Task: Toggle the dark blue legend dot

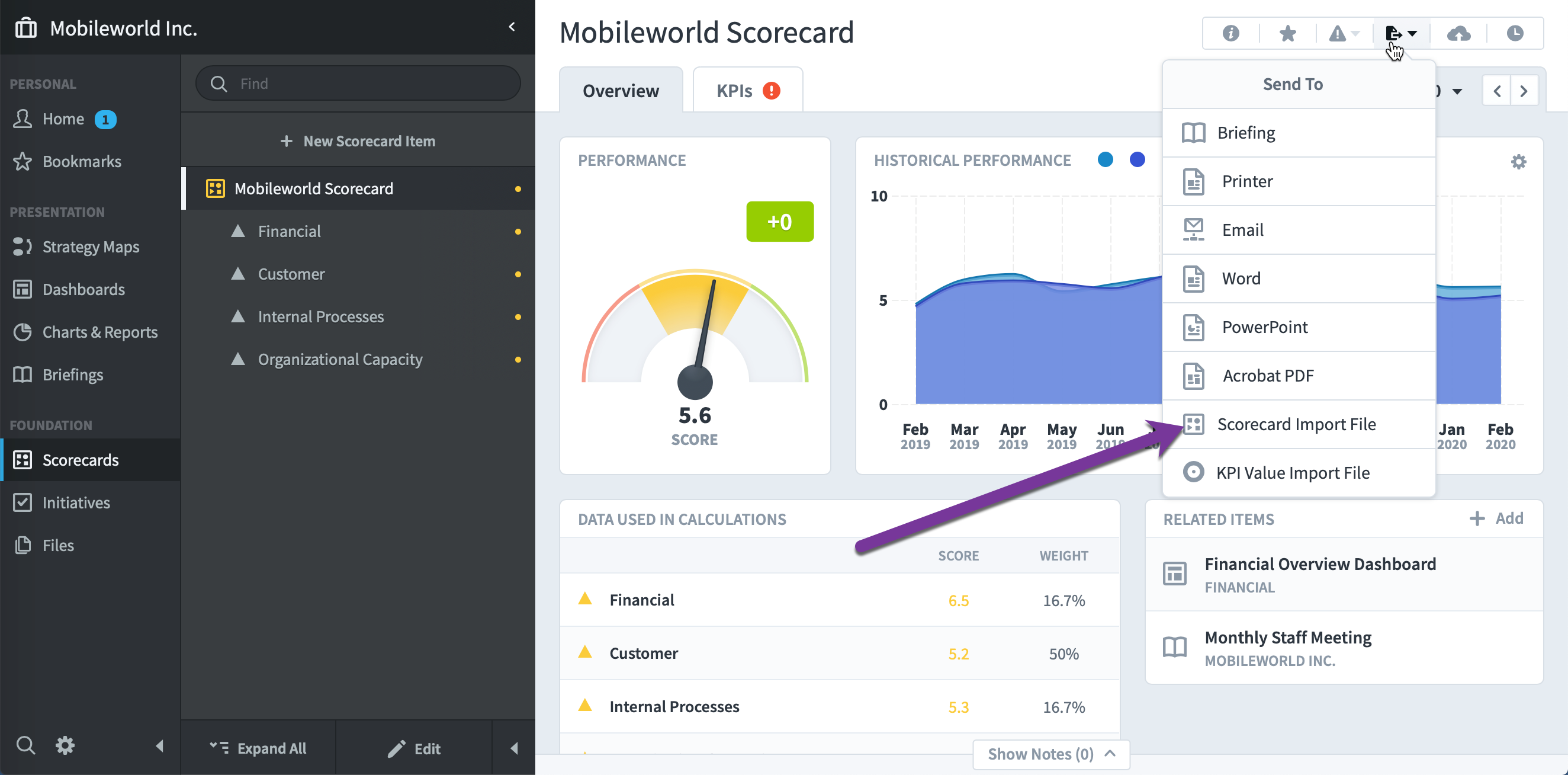Action: click(1137, 159)
